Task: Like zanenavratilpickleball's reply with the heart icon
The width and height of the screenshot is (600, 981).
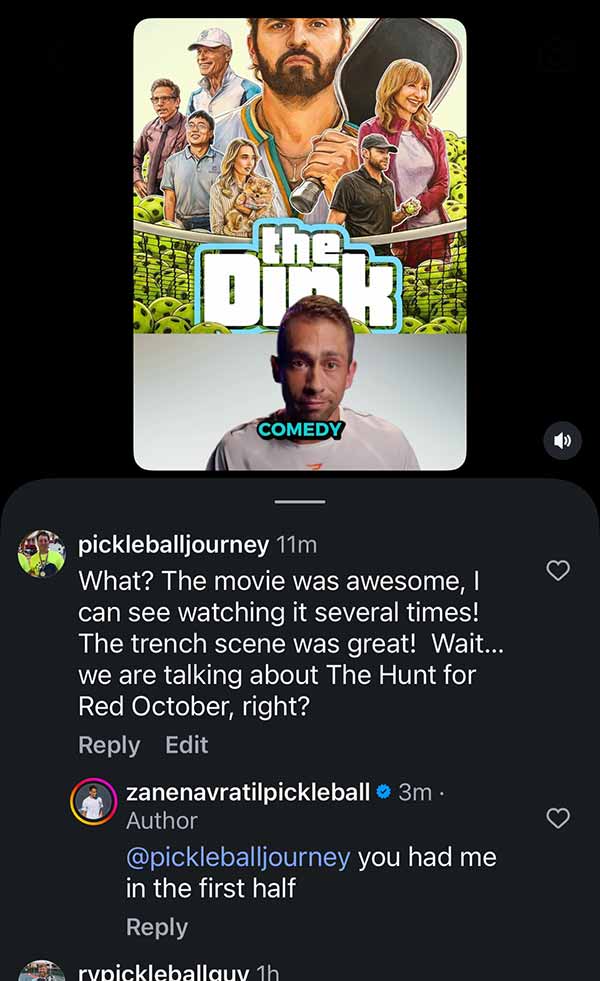Action: click(557, 818)
